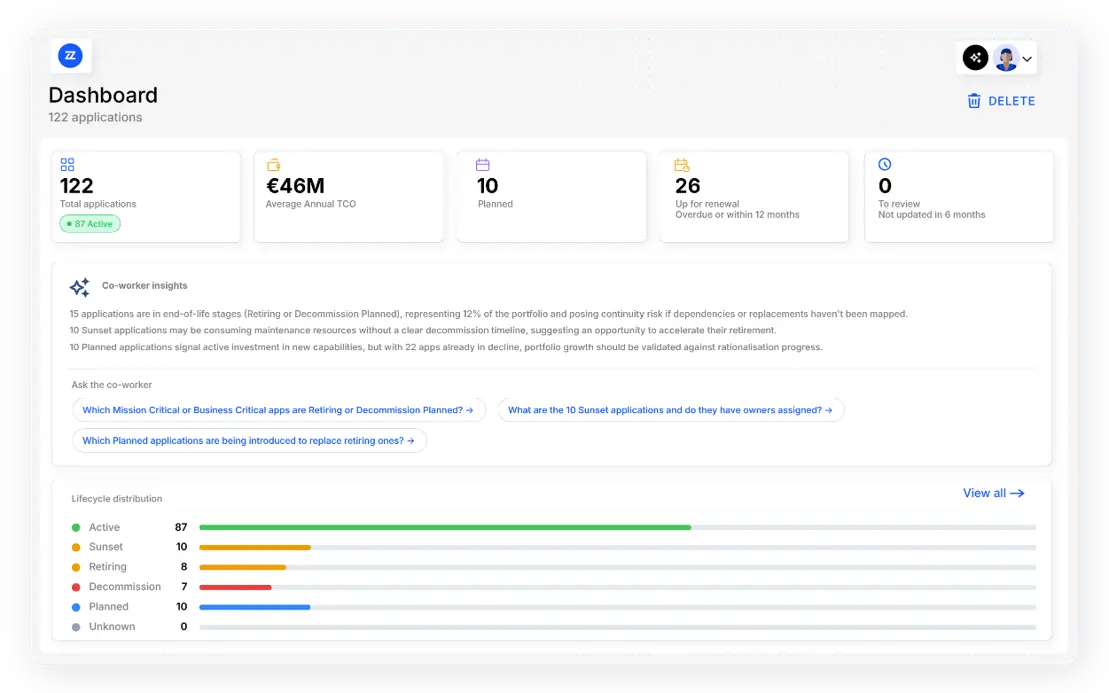Click the 87 Active badge
The width and height of the screenshot is (1109, 693).
point(90,224)
